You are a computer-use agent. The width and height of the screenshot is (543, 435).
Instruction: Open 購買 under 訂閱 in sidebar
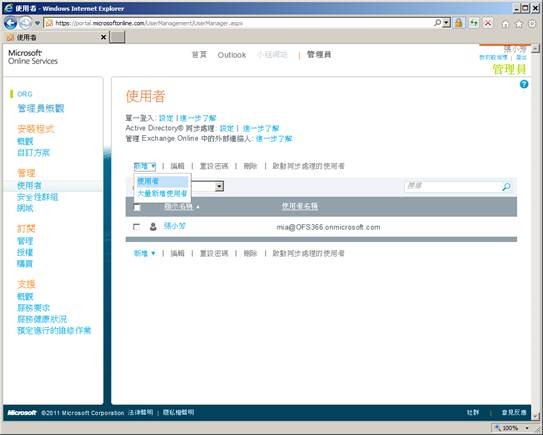click(25, 264)
